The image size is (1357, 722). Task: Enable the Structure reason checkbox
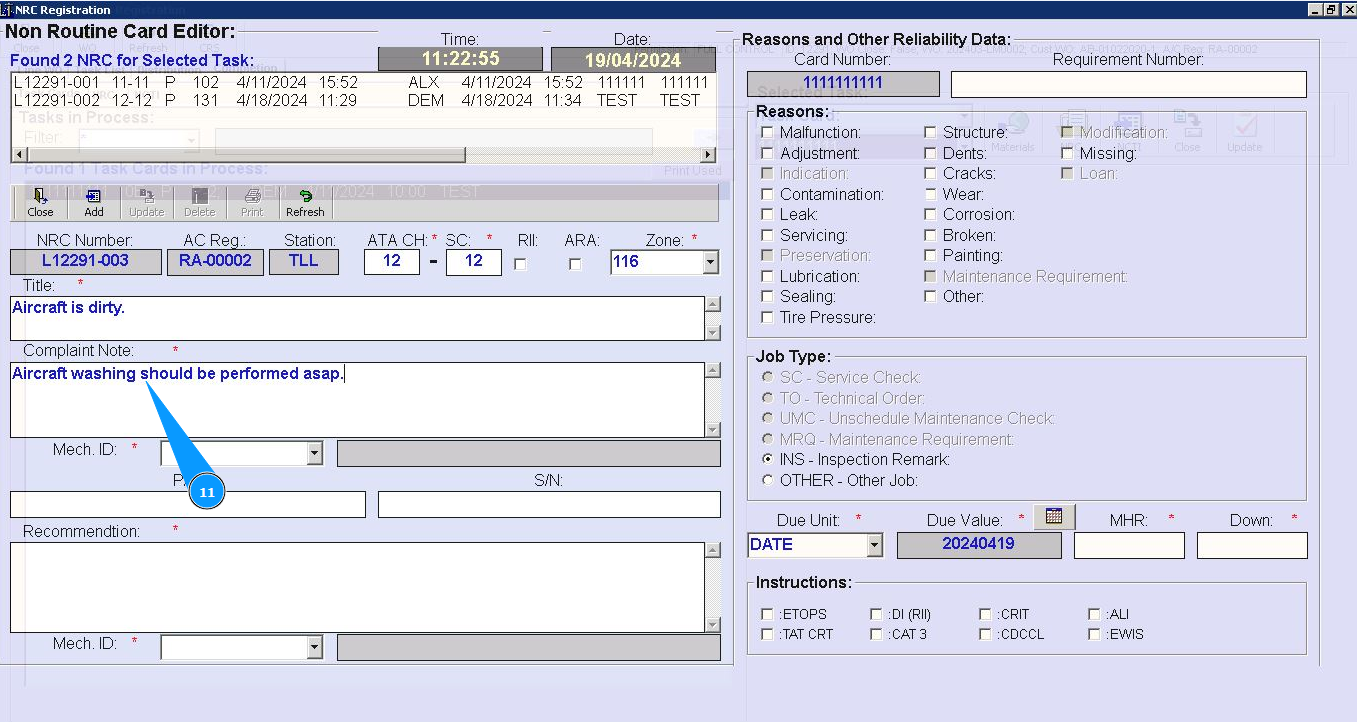coord(930,133)
